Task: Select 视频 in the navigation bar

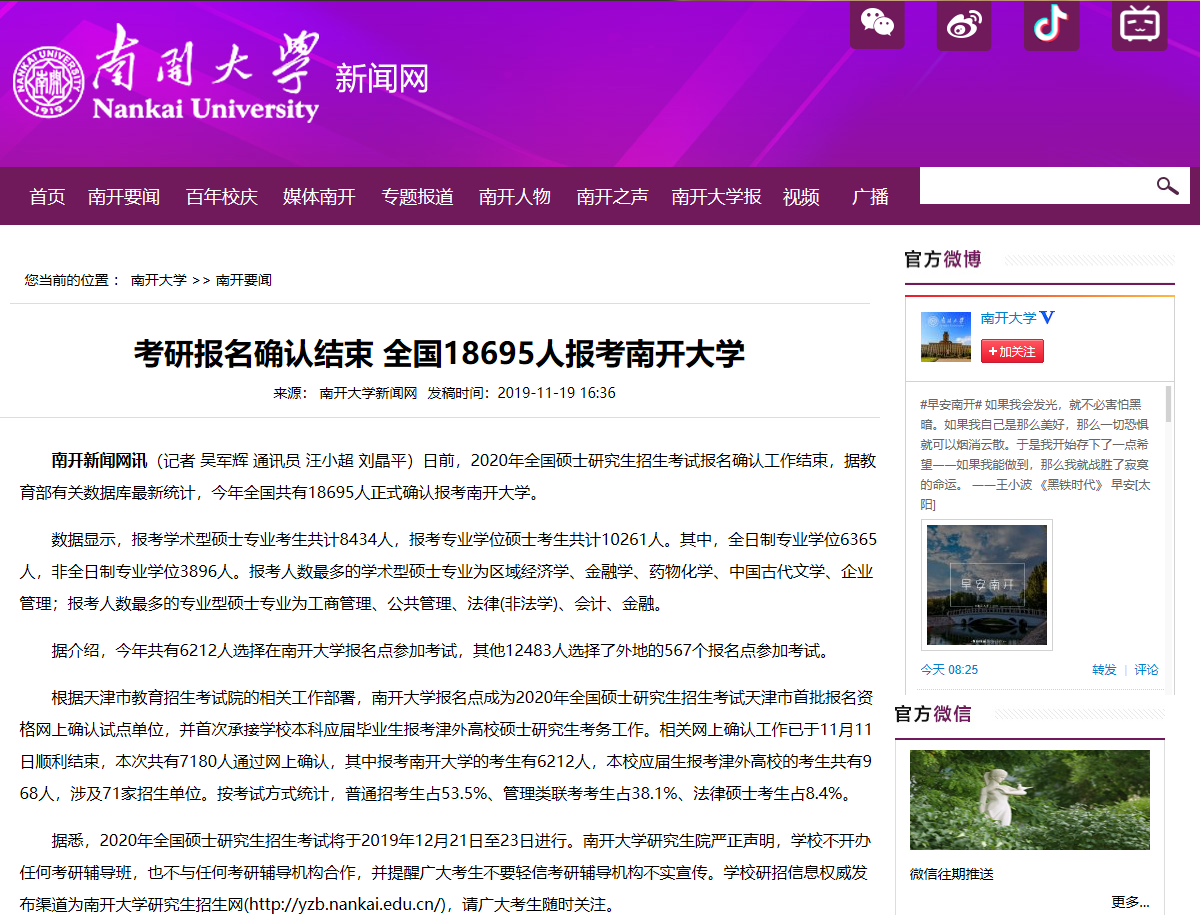Action: [x=801, y=197]
